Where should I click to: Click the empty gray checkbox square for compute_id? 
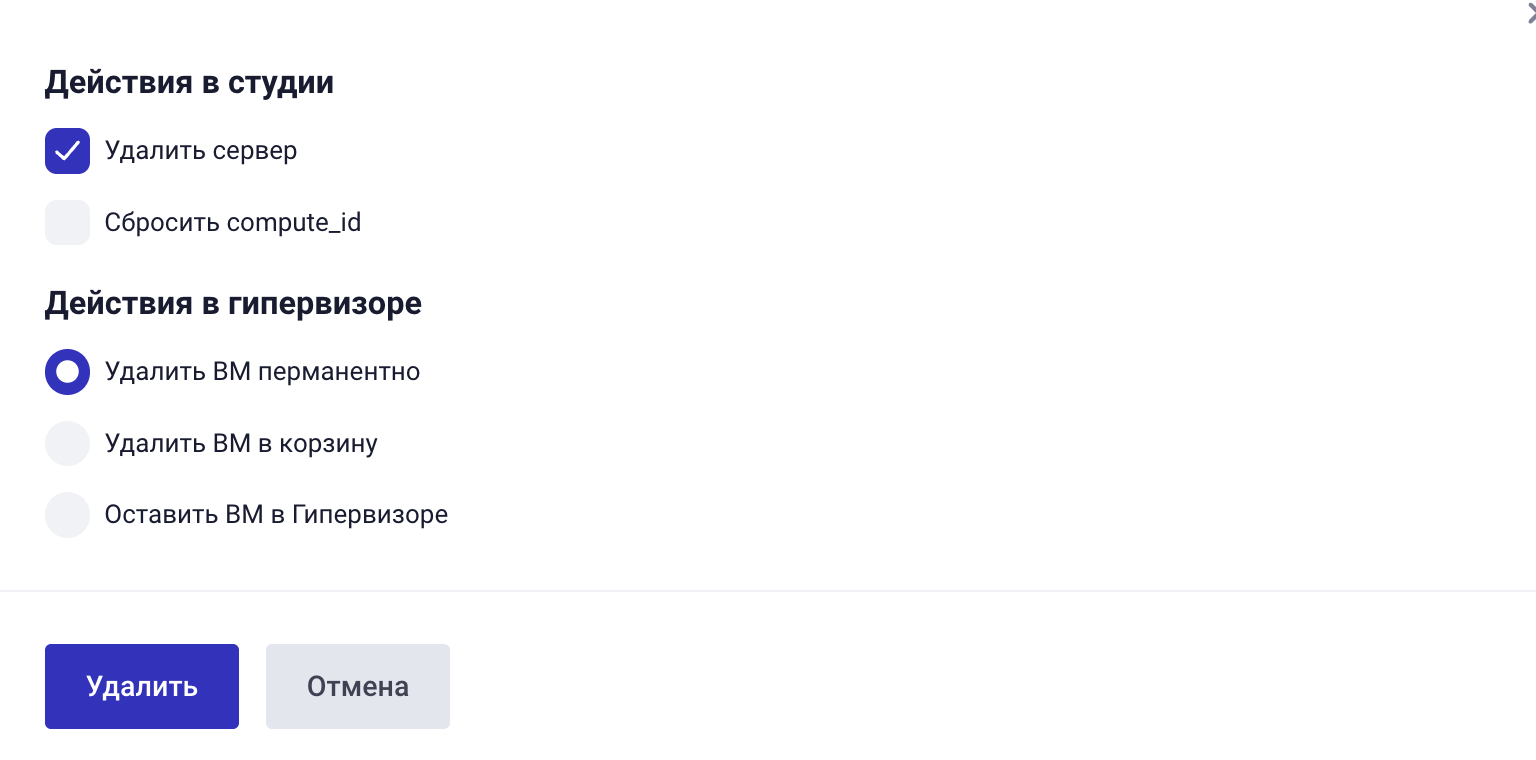tap(67, 222)
